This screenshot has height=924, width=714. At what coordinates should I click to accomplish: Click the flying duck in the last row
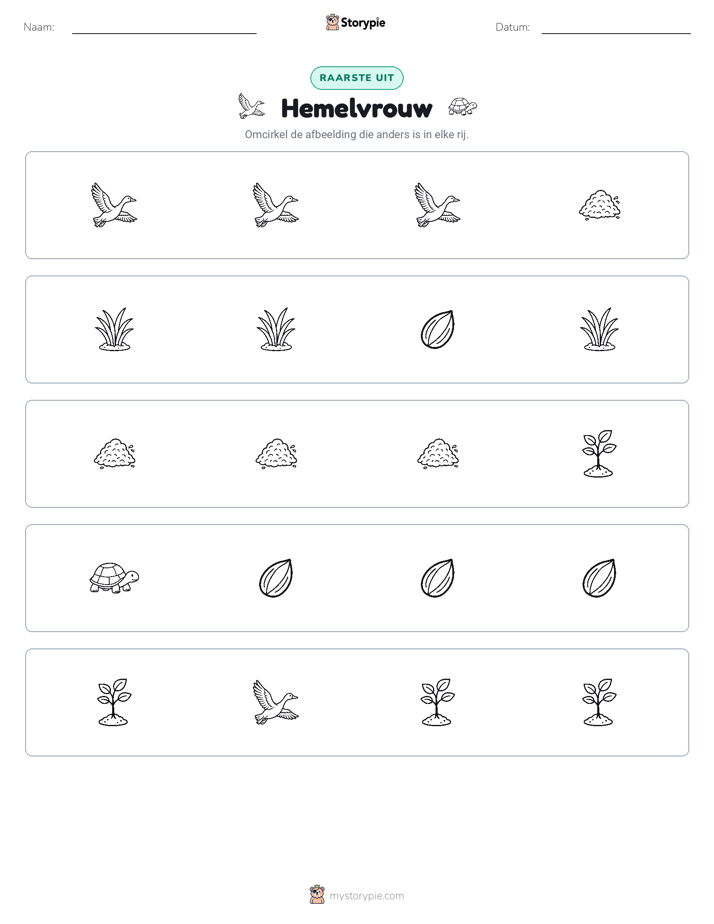point(276,702)
